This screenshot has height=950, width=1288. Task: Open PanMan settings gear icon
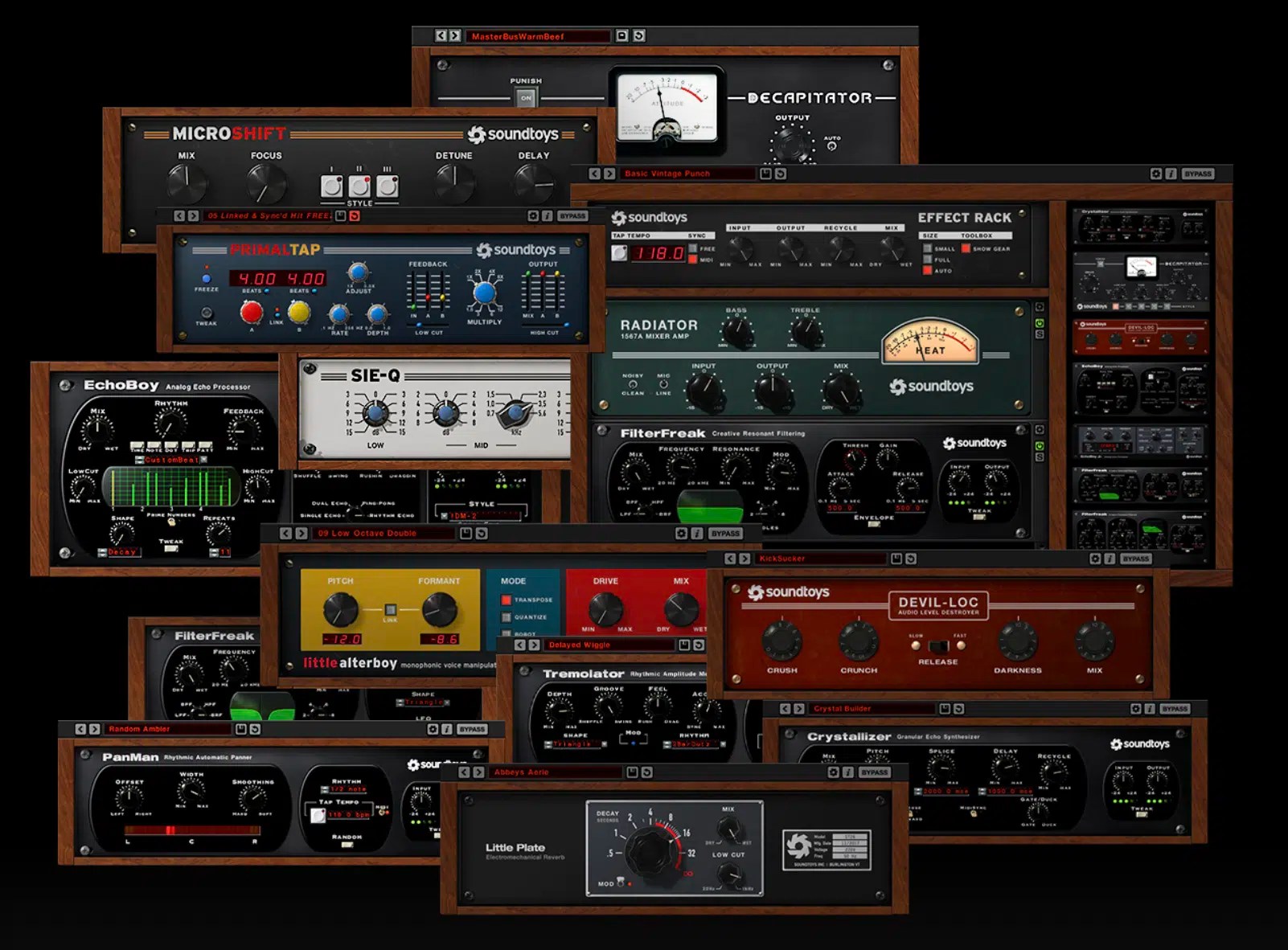pyautogui.click(x=433, y=729)
